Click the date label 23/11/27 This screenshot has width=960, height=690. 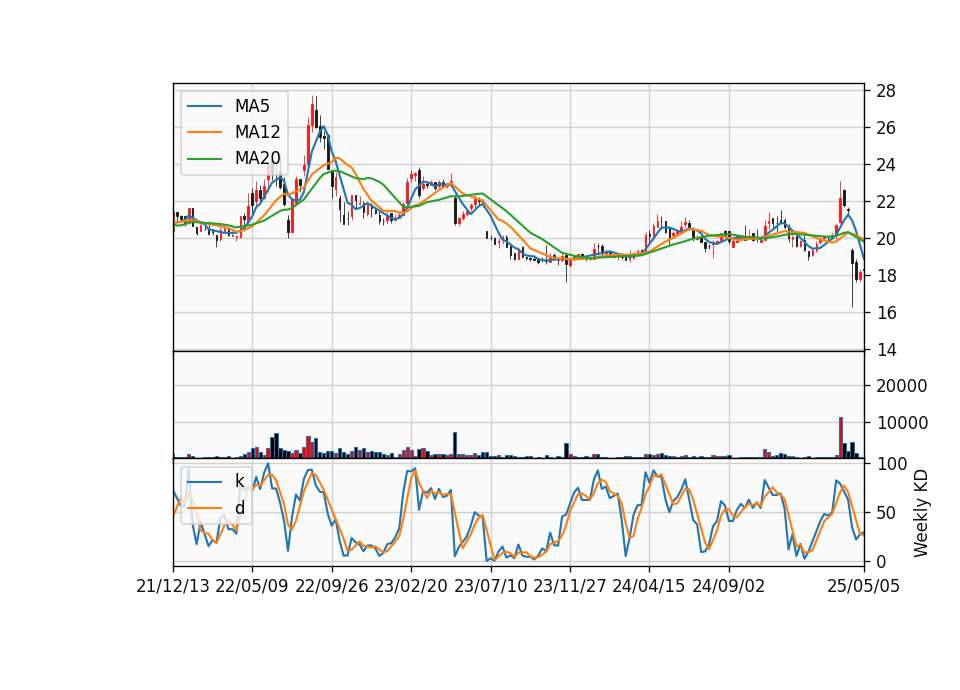pos(570,587)
